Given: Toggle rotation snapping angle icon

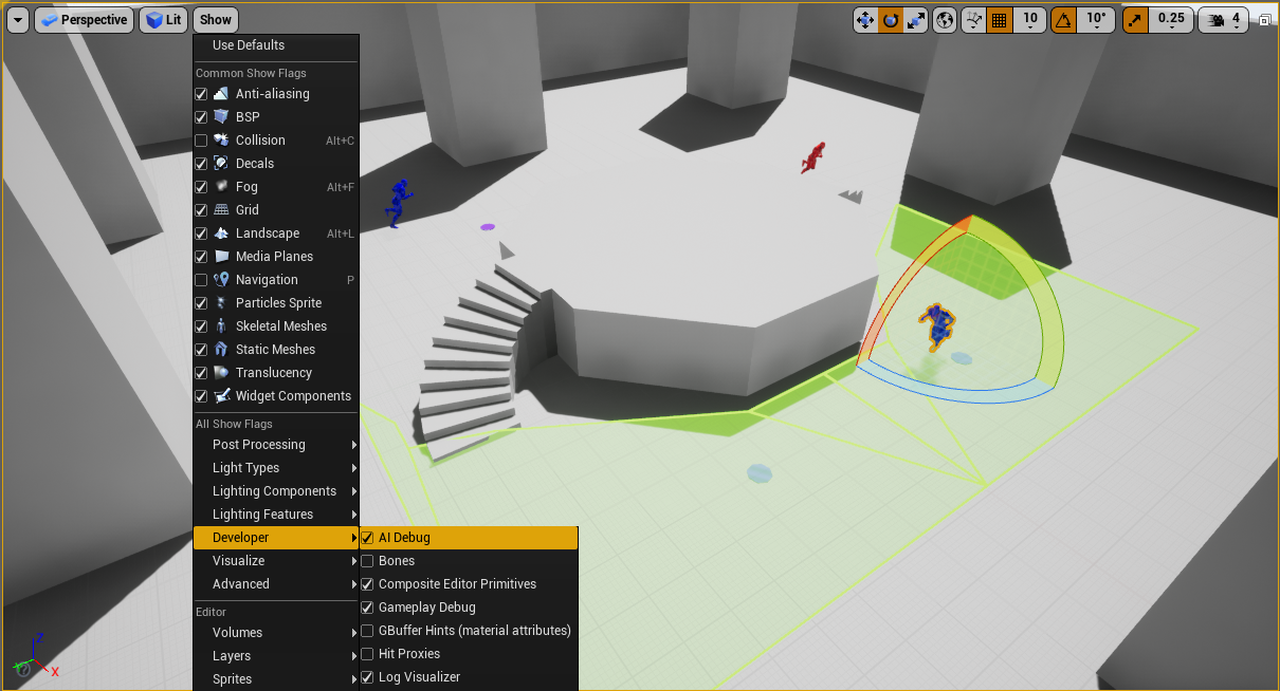Looking at the screenshot, I should pyautogui.click(x=1065, y=19).
